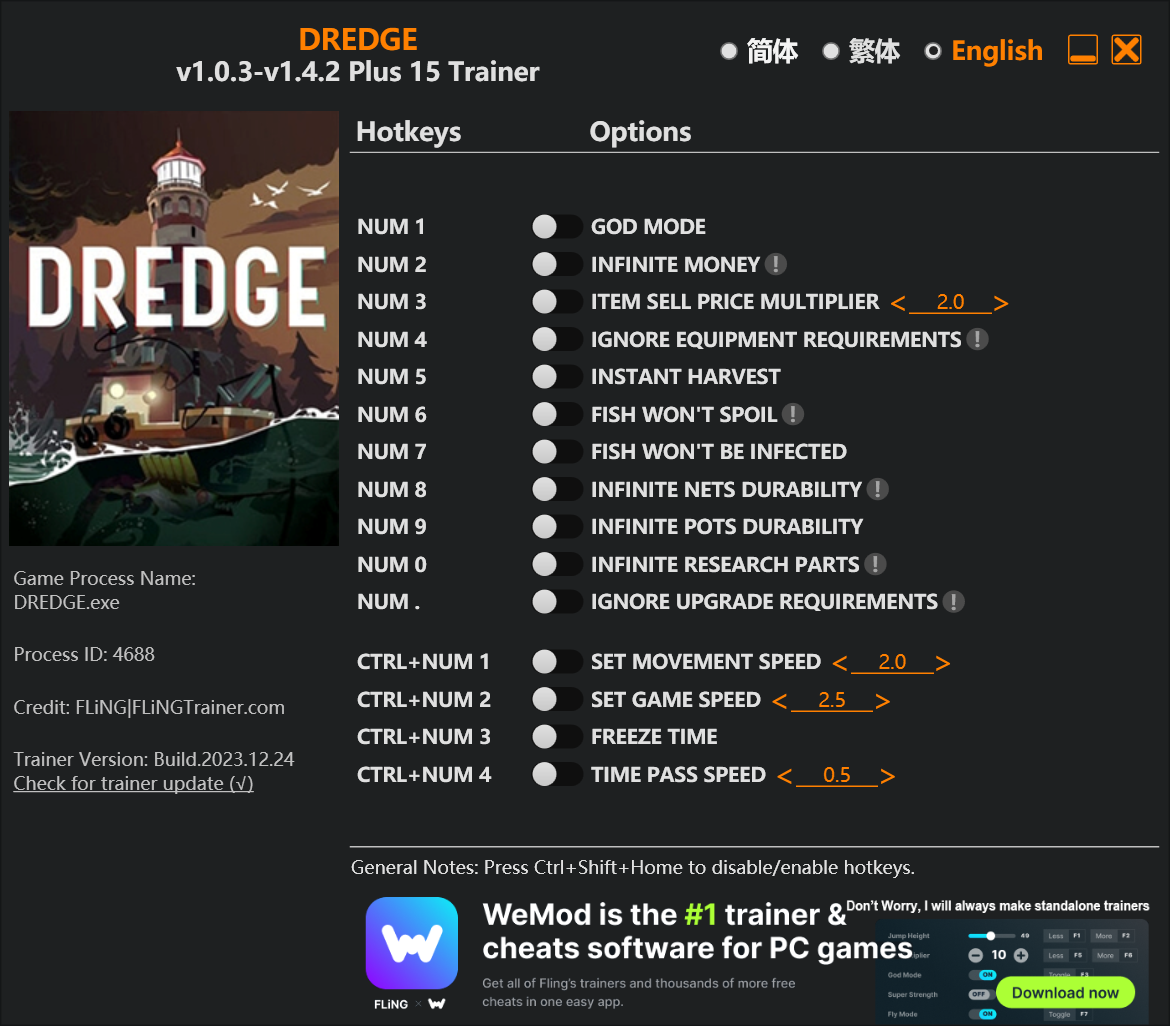Increase game speed using right arrow
This screenshot has width=1170, height=1026.
pos(883,701)
